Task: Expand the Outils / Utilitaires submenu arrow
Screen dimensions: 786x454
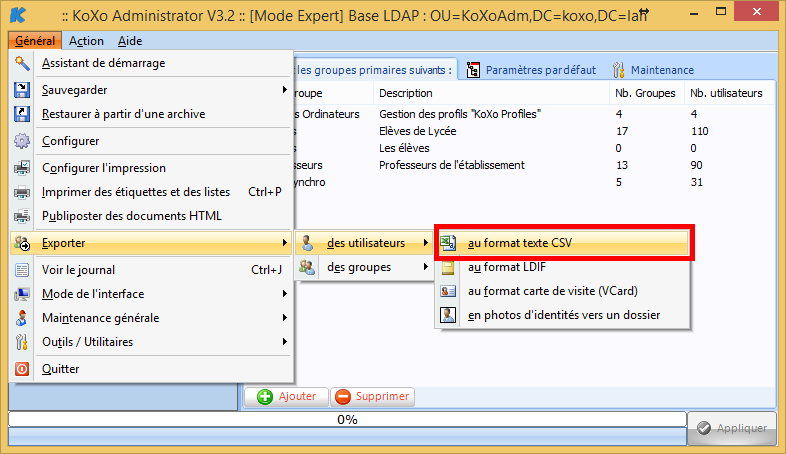Action: (284, 342)
